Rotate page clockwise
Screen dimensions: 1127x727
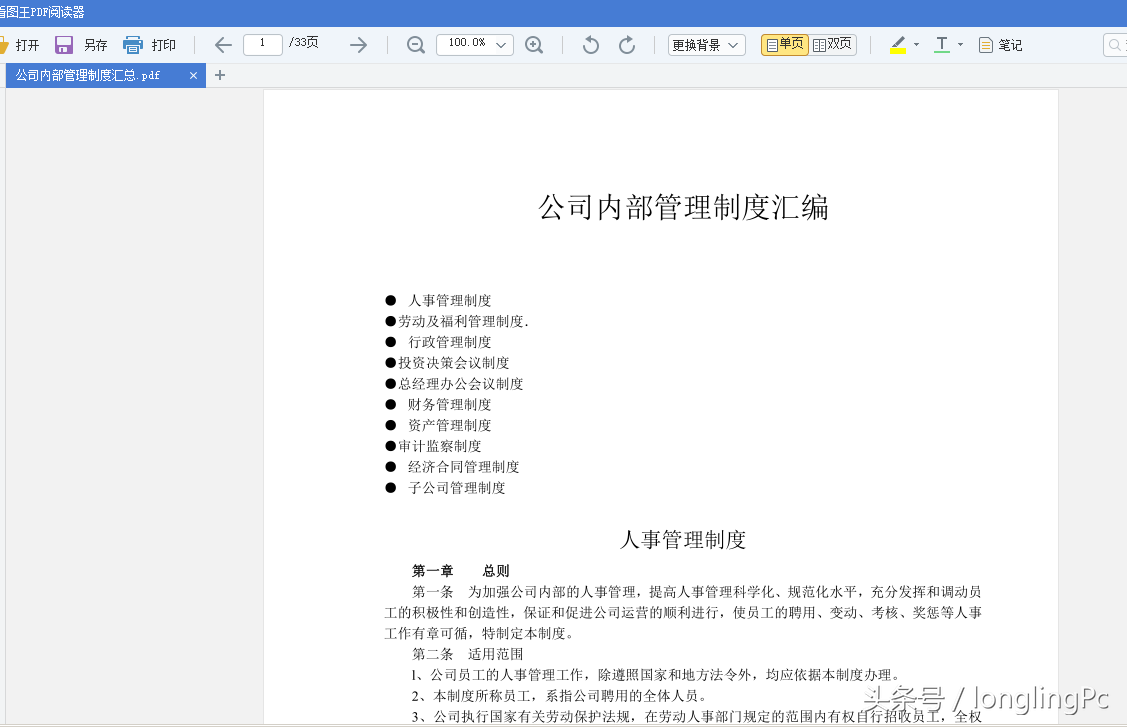pyautogui.click(x=627, y=45)
